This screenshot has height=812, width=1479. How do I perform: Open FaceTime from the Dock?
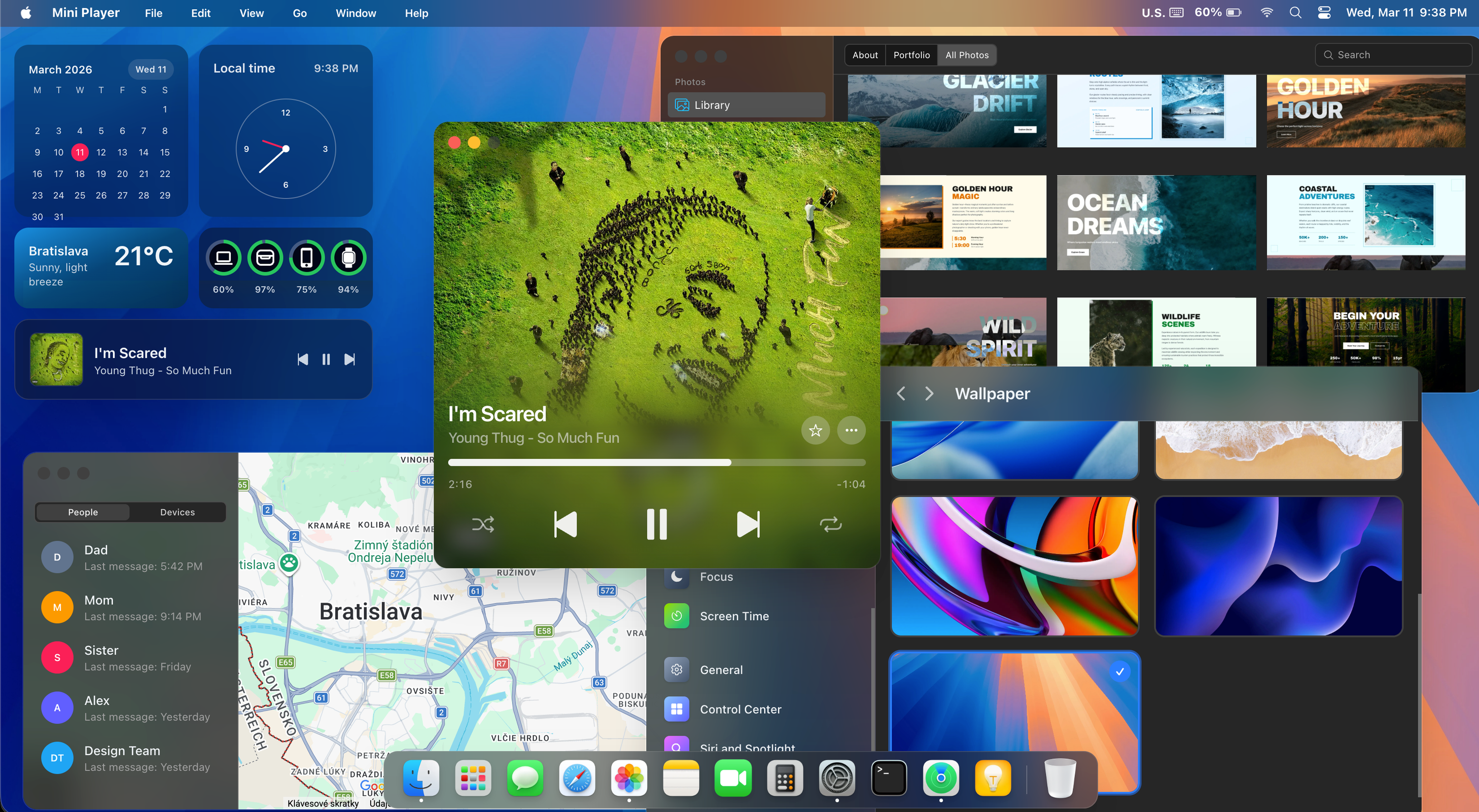coord(733,778)
